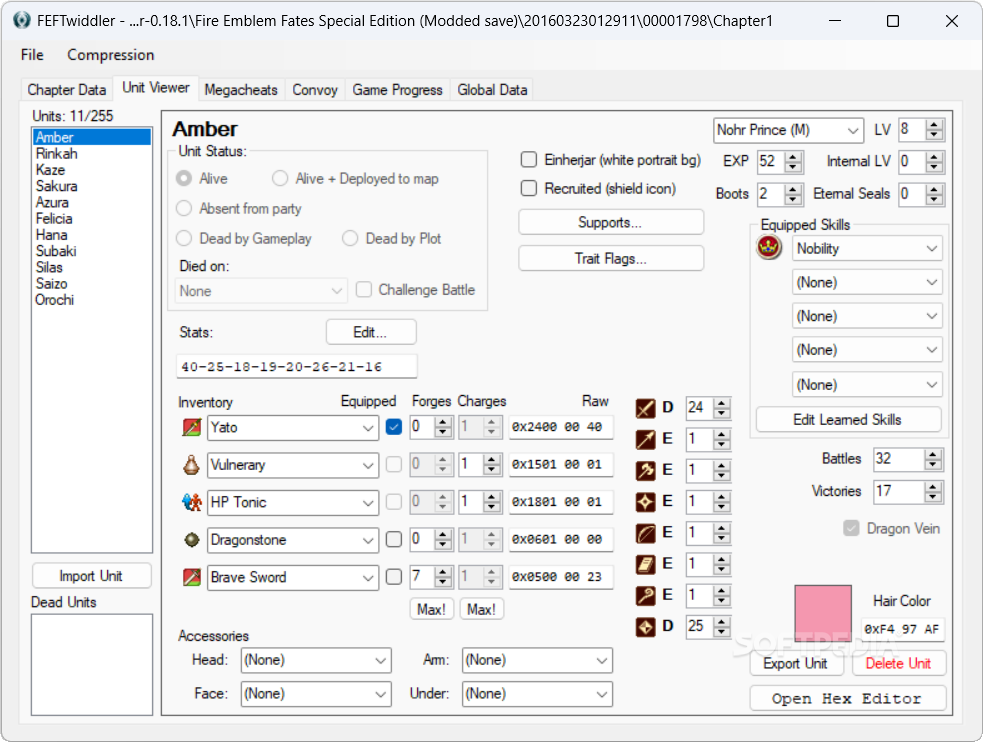Select Sakura in the units list
This screenshot has width=983, height=742.
pyautogui.click(x=92, y=186)
